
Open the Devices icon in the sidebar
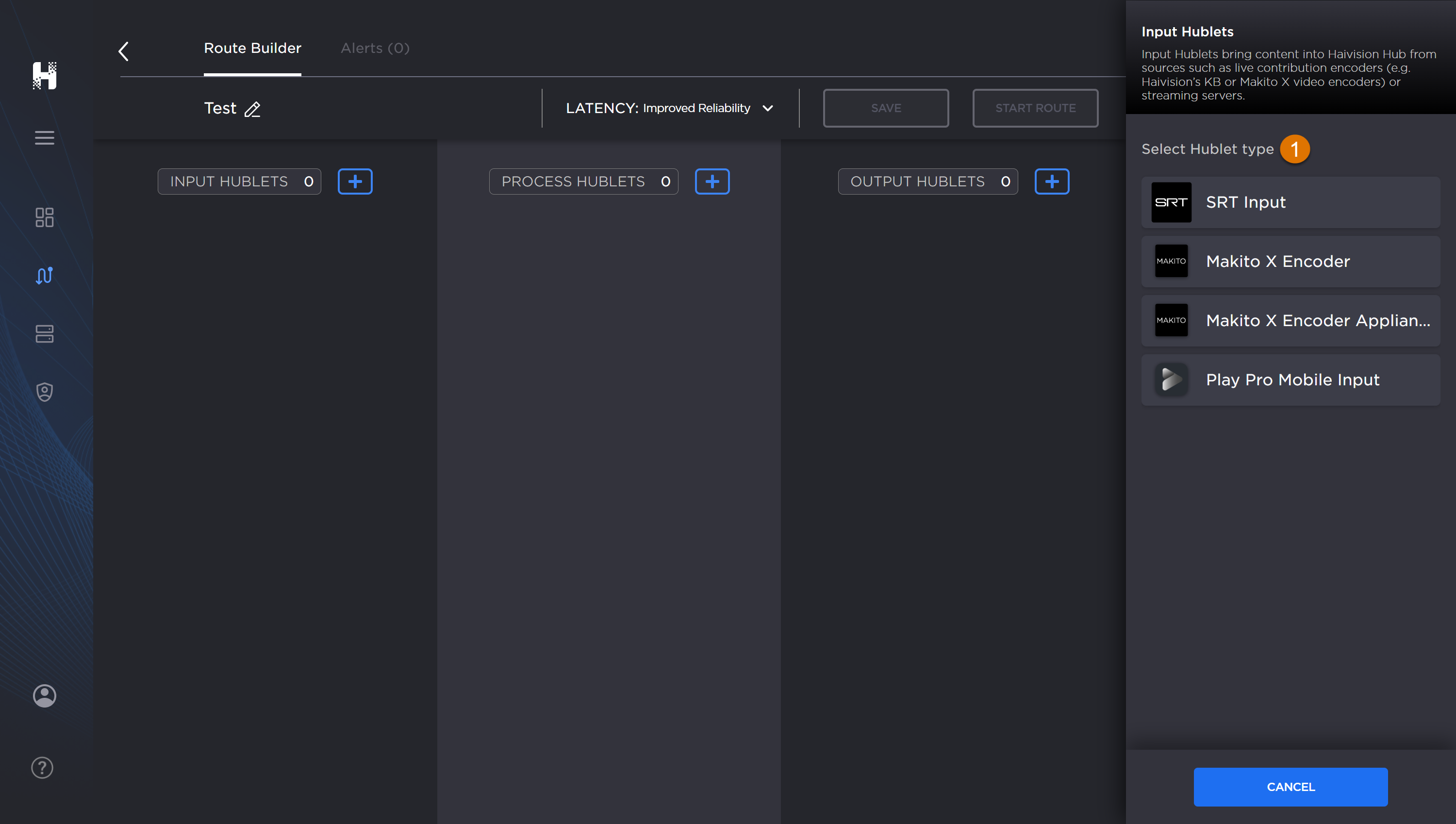45,334
